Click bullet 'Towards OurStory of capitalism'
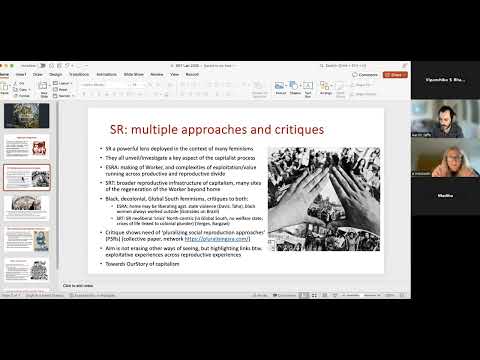Screen dimensions: 480x360 (x=142, y=264)
